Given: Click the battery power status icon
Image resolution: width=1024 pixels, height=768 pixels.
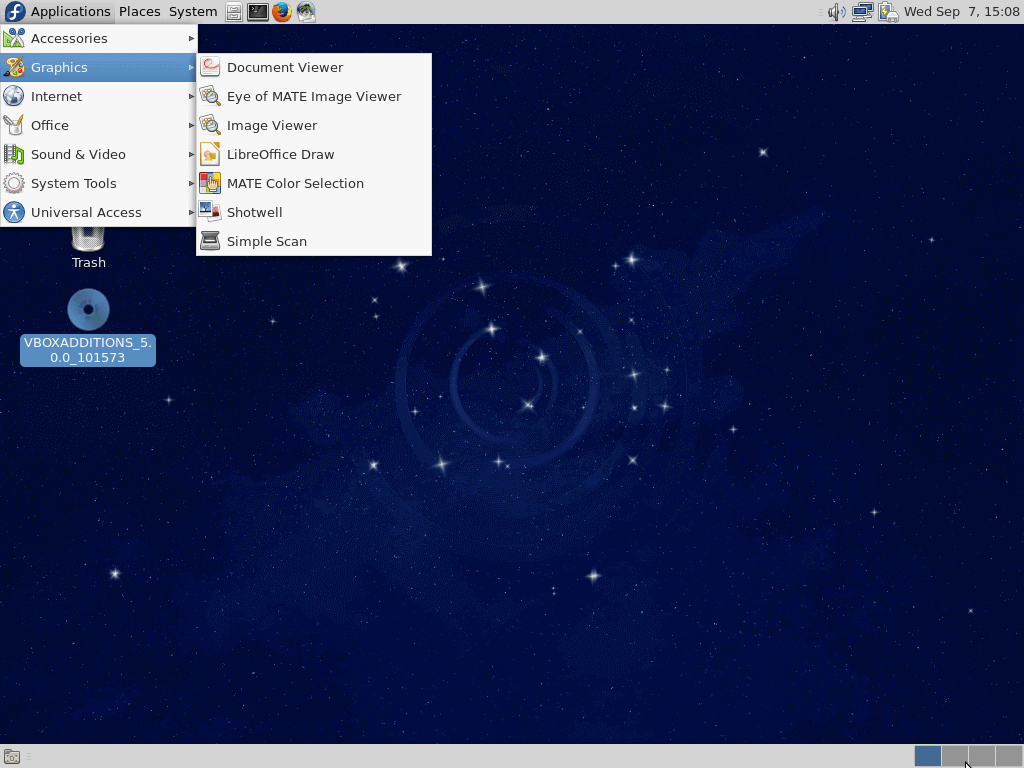Looking at the screenshot, I should [x=887, y=12].
